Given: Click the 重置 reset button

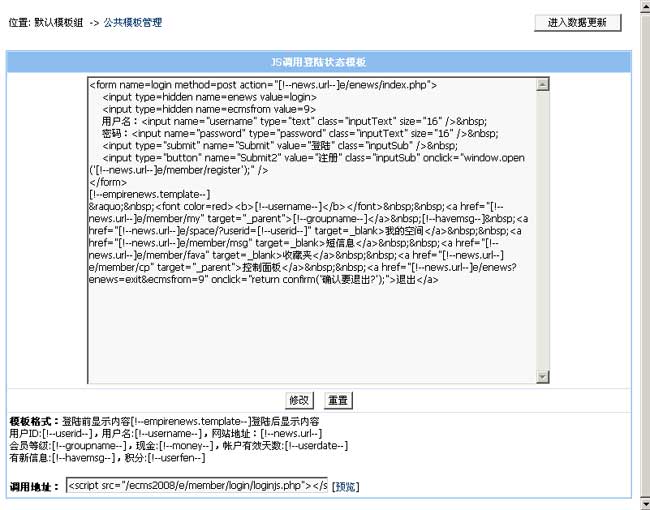Looking at the screenshot, I should [337, 400].
